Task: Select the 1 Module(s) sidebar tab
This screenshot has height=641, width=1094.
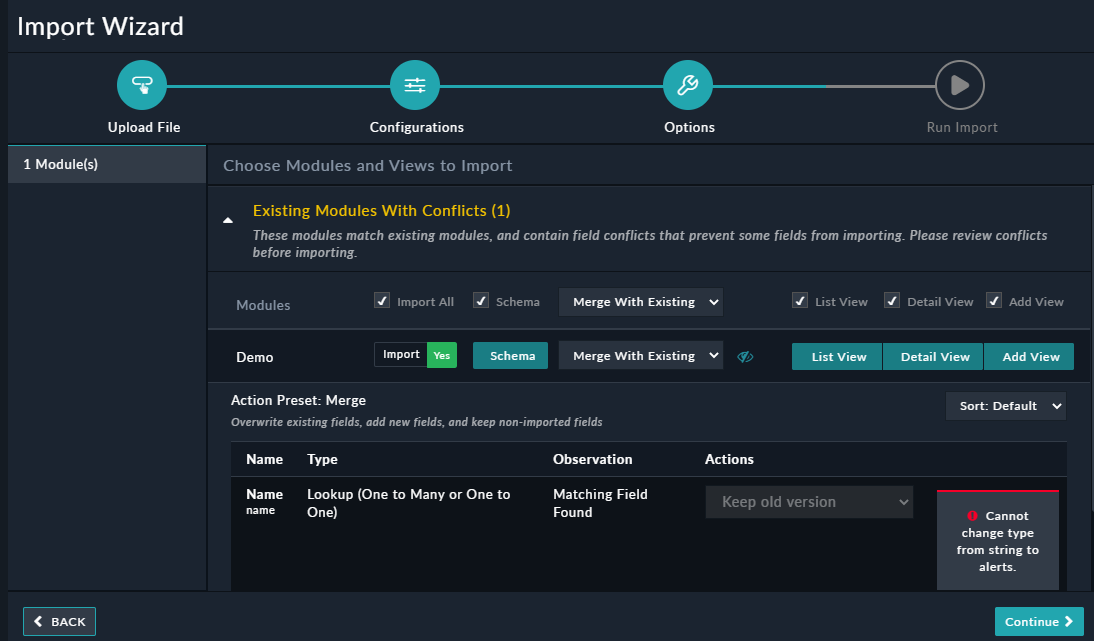Action: pos(106,164)
